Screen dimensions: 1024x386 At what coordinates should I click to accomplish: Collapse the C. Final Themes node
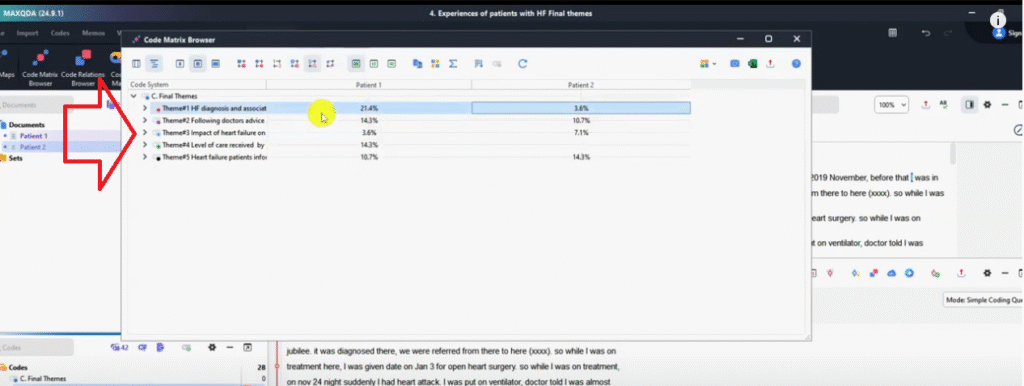coord(134,96)
